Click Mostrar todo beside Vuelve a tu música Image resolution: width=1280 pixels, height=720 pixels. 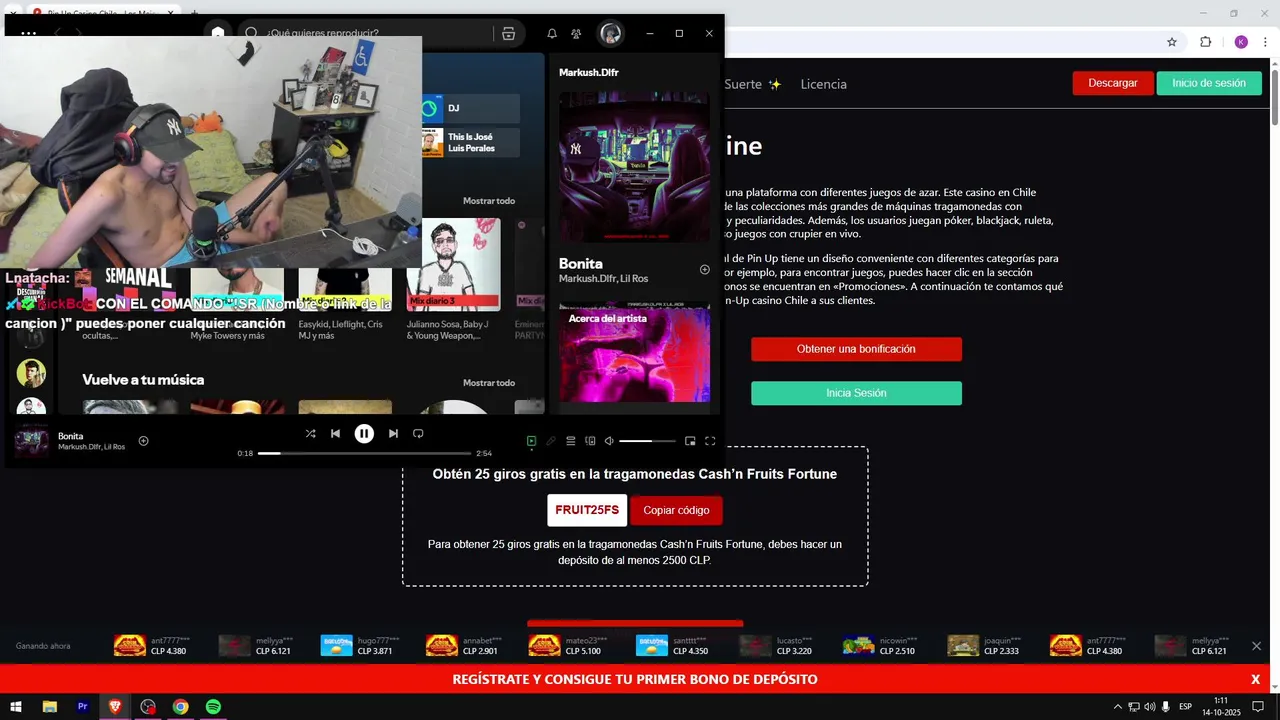tap(489, 383)
